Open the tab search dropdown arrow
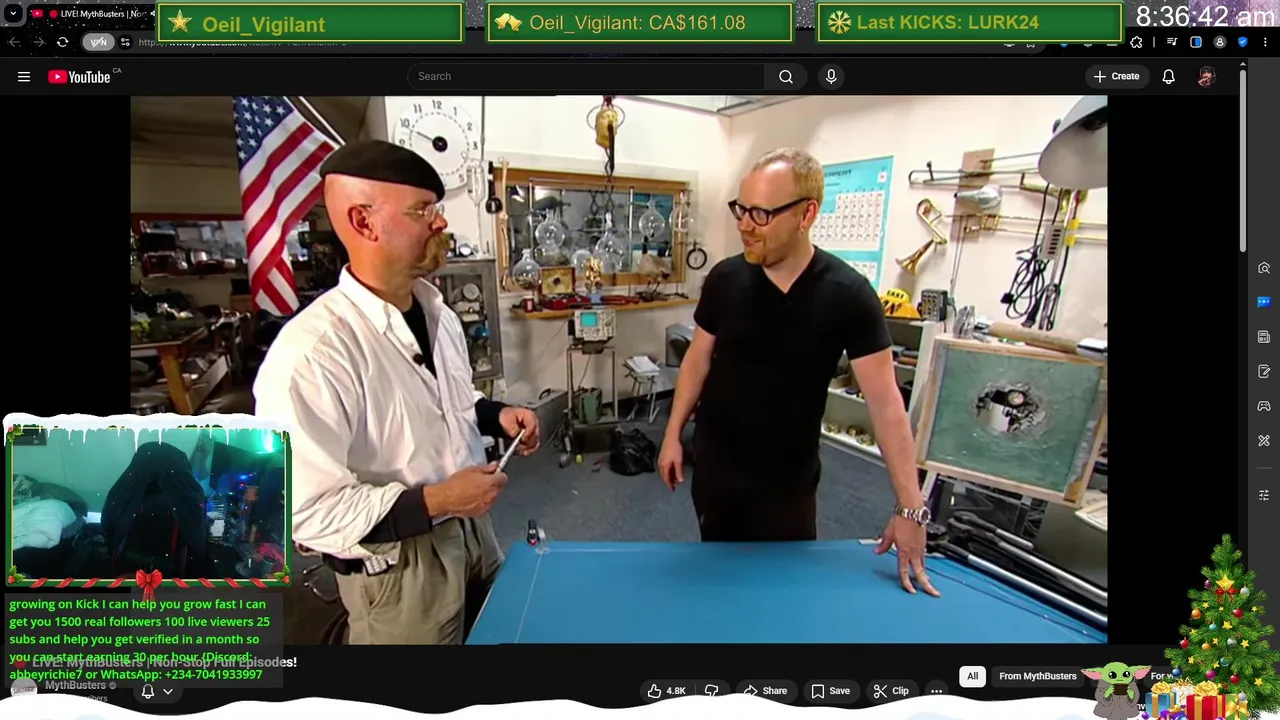The image size is (1280, 720). point(13,14)
